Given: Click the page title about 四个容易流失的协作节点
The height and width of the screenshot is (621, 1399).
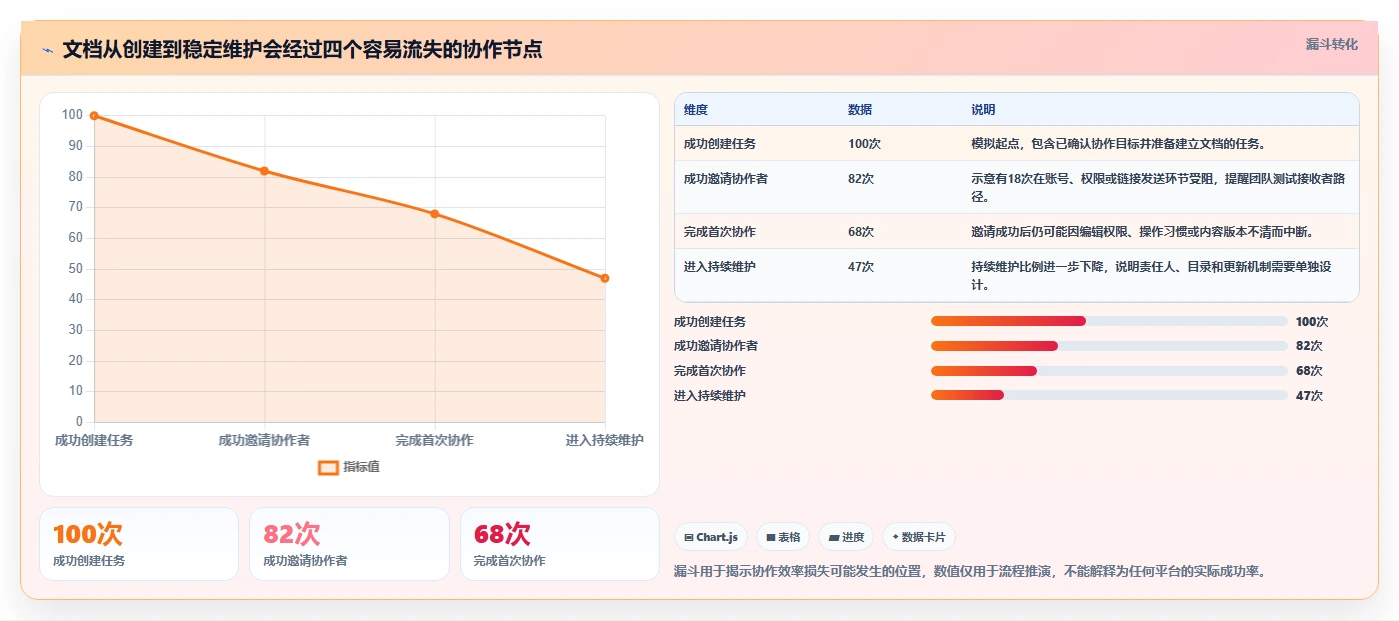Looking at the screenshot, I should [303, 50].
